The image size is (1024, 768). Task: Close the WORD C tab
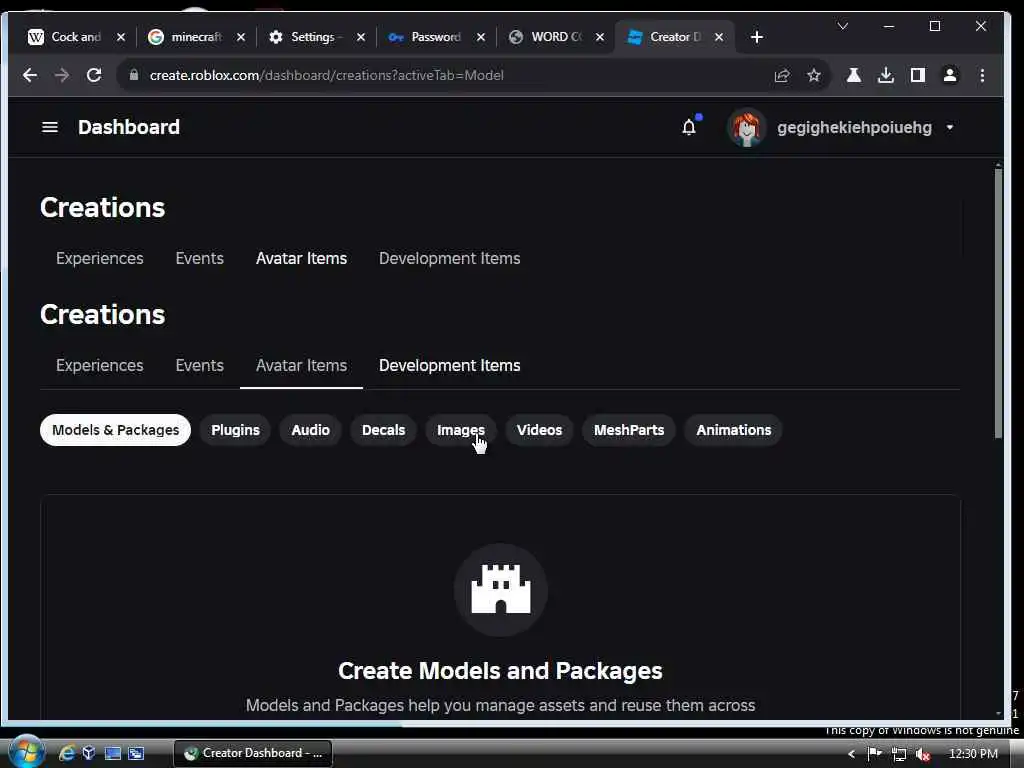coord(600,37)
